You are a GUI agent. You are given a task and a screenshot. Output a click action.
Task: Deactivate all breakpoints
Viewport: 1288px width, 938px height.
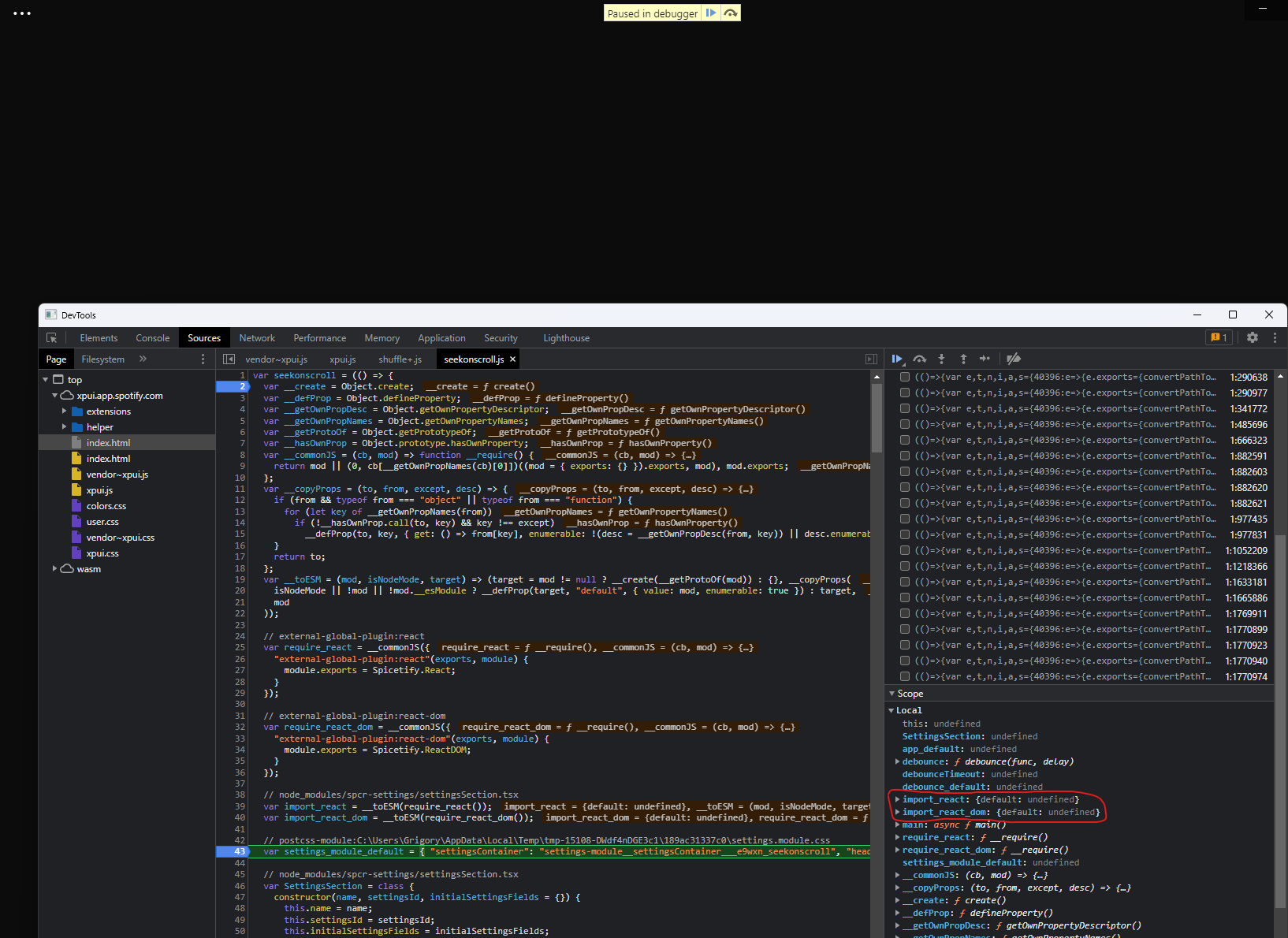[1014, 359]
